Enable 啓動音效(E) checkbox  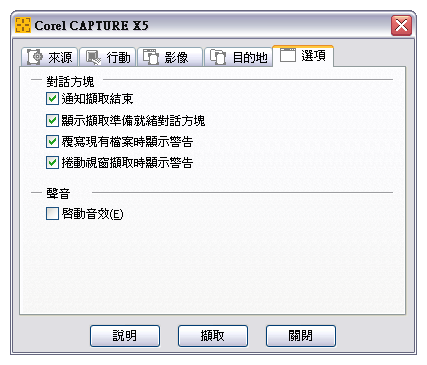(52, 214)
